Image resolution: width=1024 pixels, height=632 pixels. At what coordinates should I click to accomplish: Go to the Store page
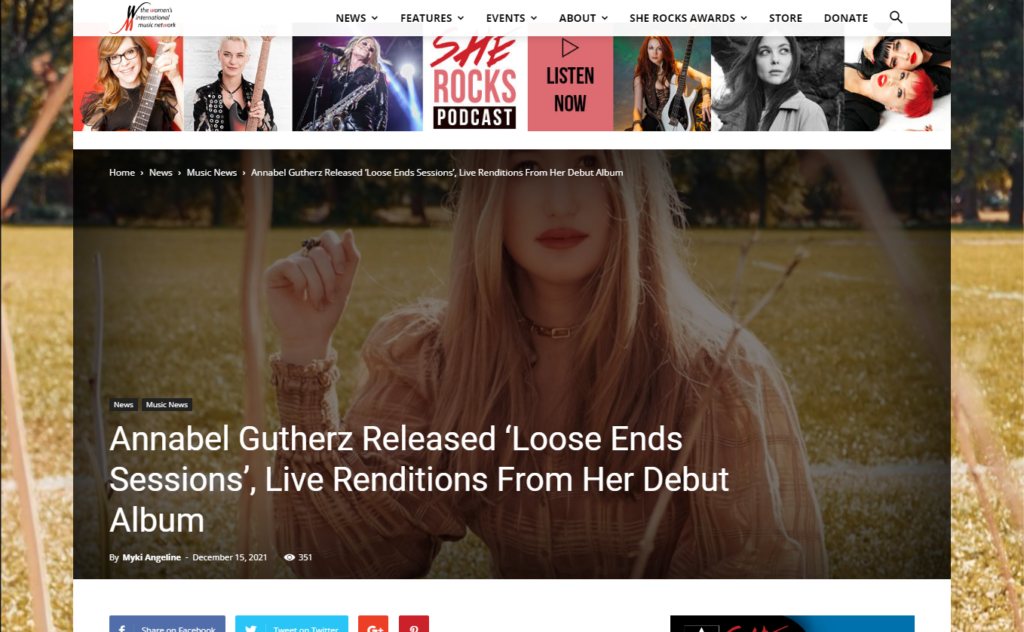click(786, 18)
